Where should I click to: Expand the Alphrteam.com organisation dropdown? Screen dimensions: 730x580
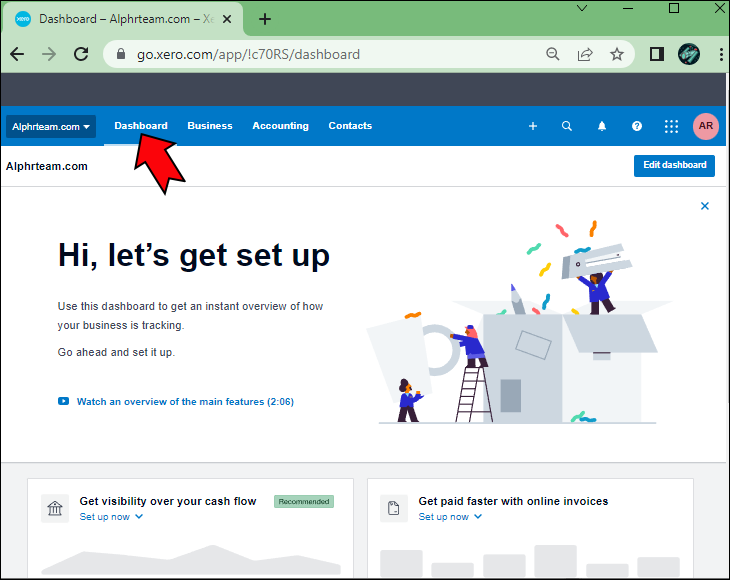pyautogui.click(x=51, y=127)
